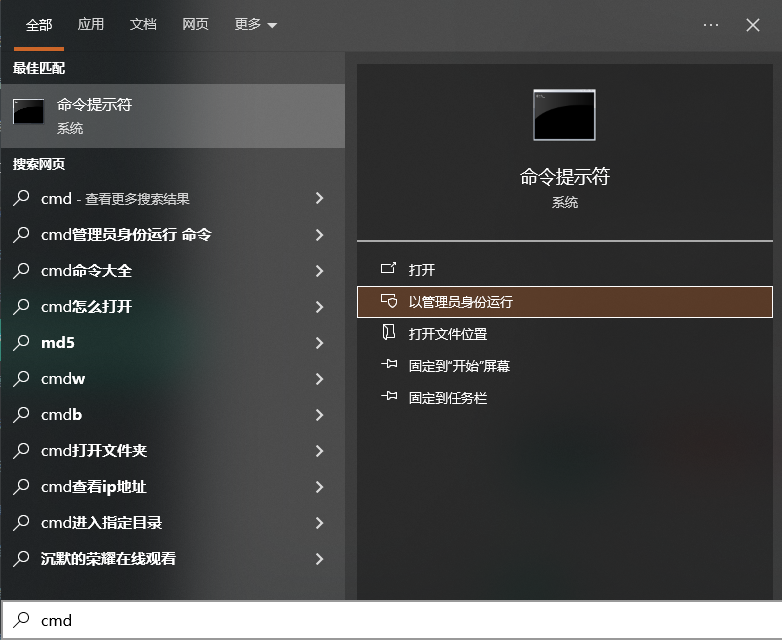The image size is (782, 640).
Task: Expand the arrow for cmdw
Action: coord(320,379)
